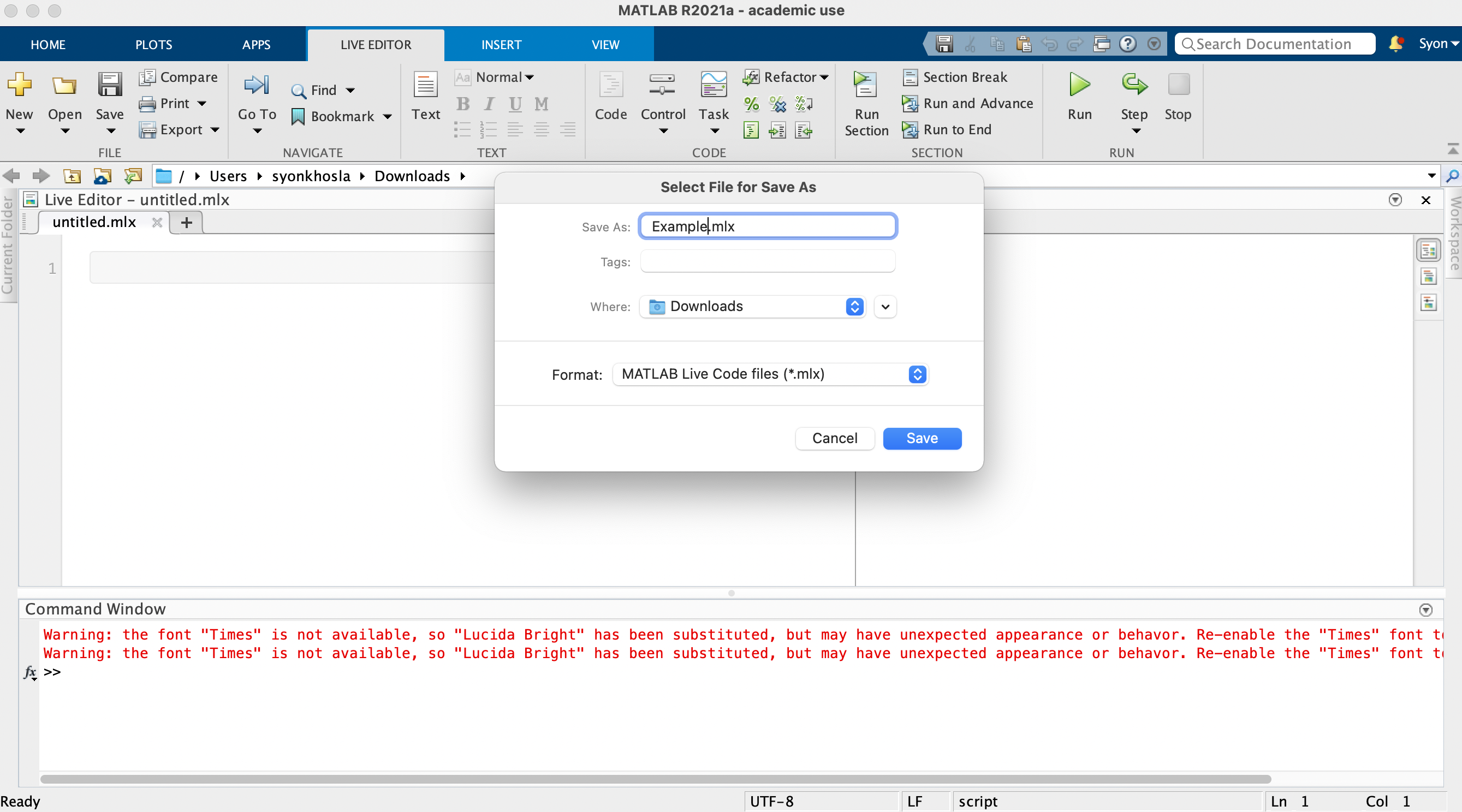Click the Go To icon

click(257, 85)
